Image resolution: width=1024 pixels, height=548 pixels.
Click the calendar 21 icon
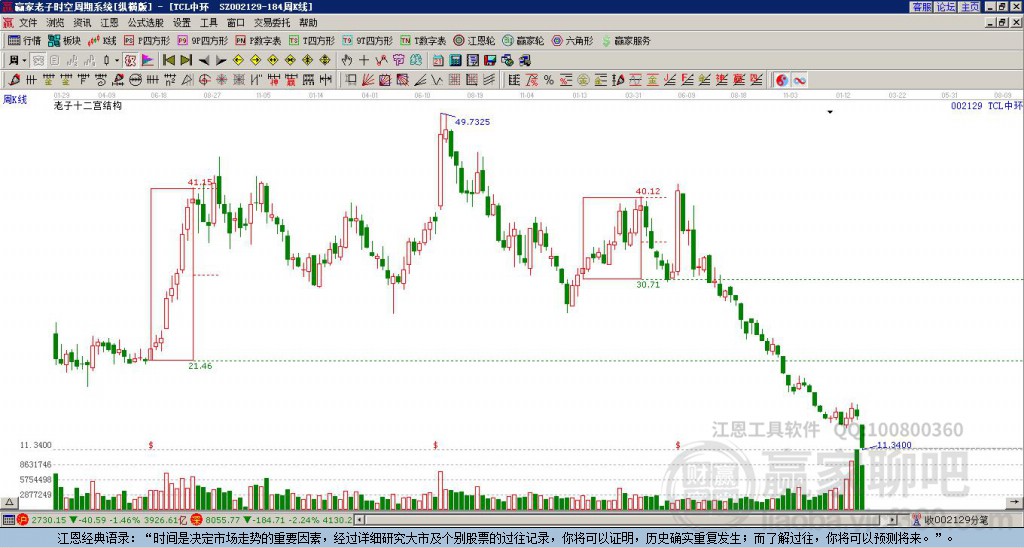(x=438, y=61)
